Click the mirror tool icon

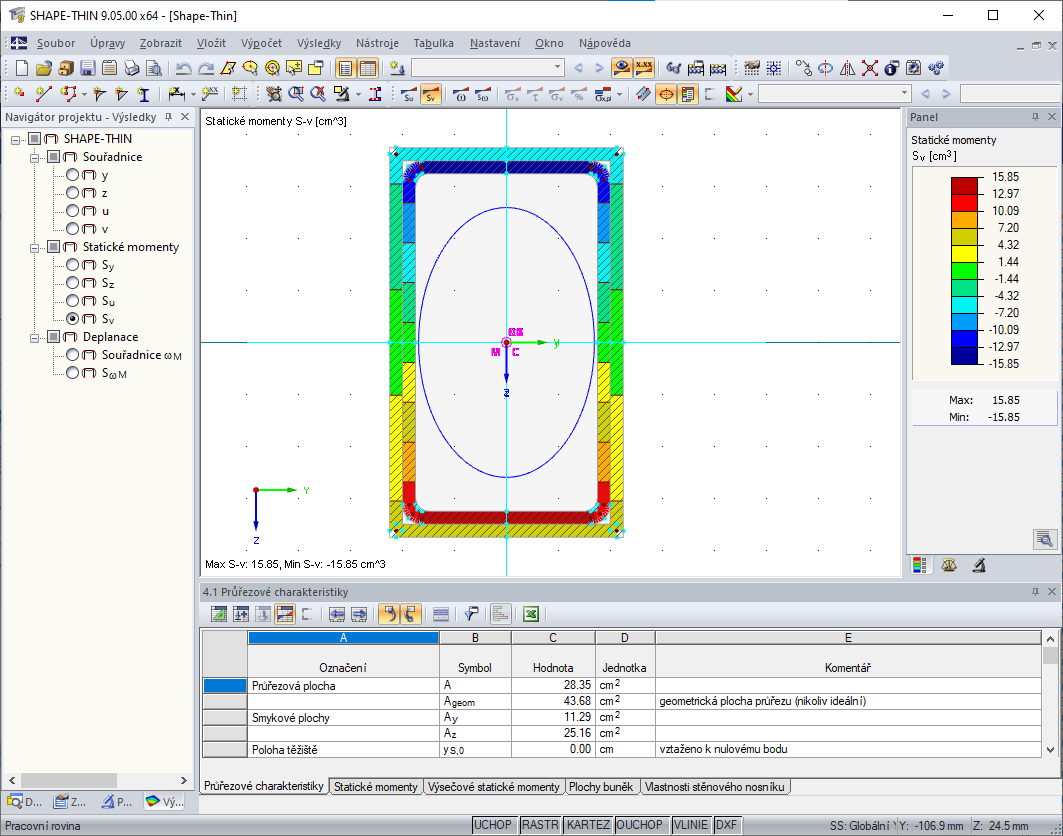point(848,68)
